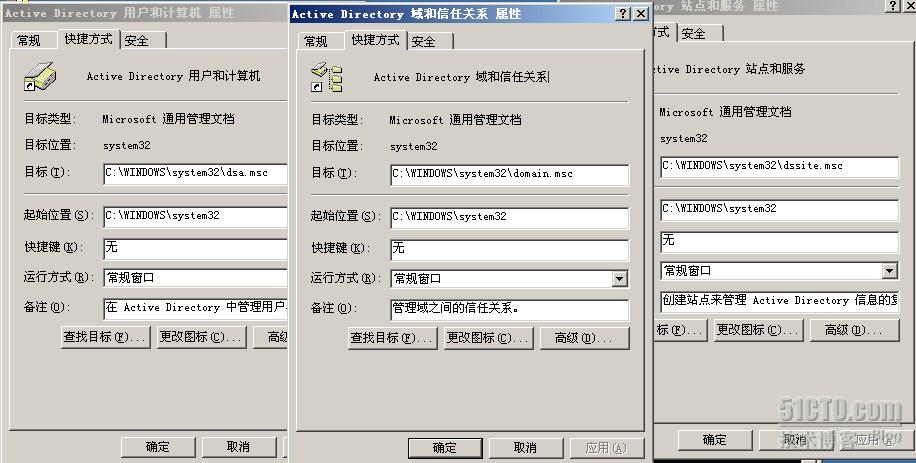The image size is (916, 463).
Task: Click target field containing dssite.msc
Action: 779,166
